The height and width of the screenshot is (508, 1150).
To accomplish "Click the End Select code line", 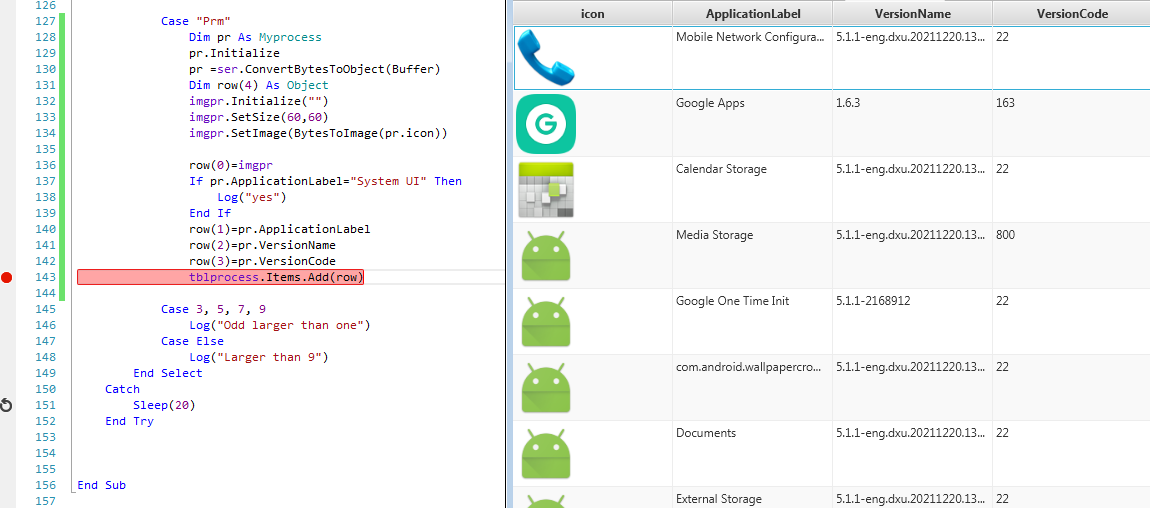I will [168, 373].
